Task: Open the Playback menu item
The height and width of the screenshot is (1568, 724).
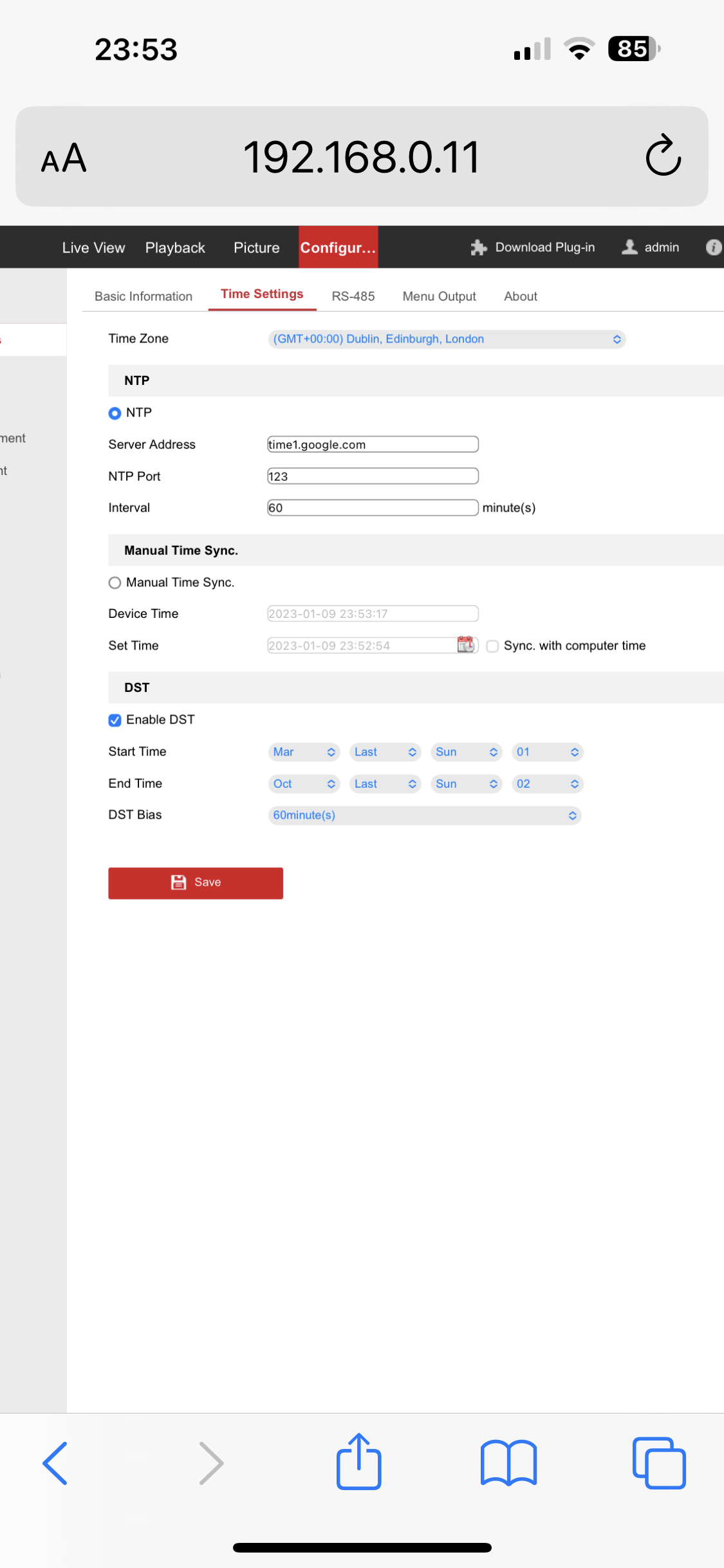Action: click(x=175, y=248)
